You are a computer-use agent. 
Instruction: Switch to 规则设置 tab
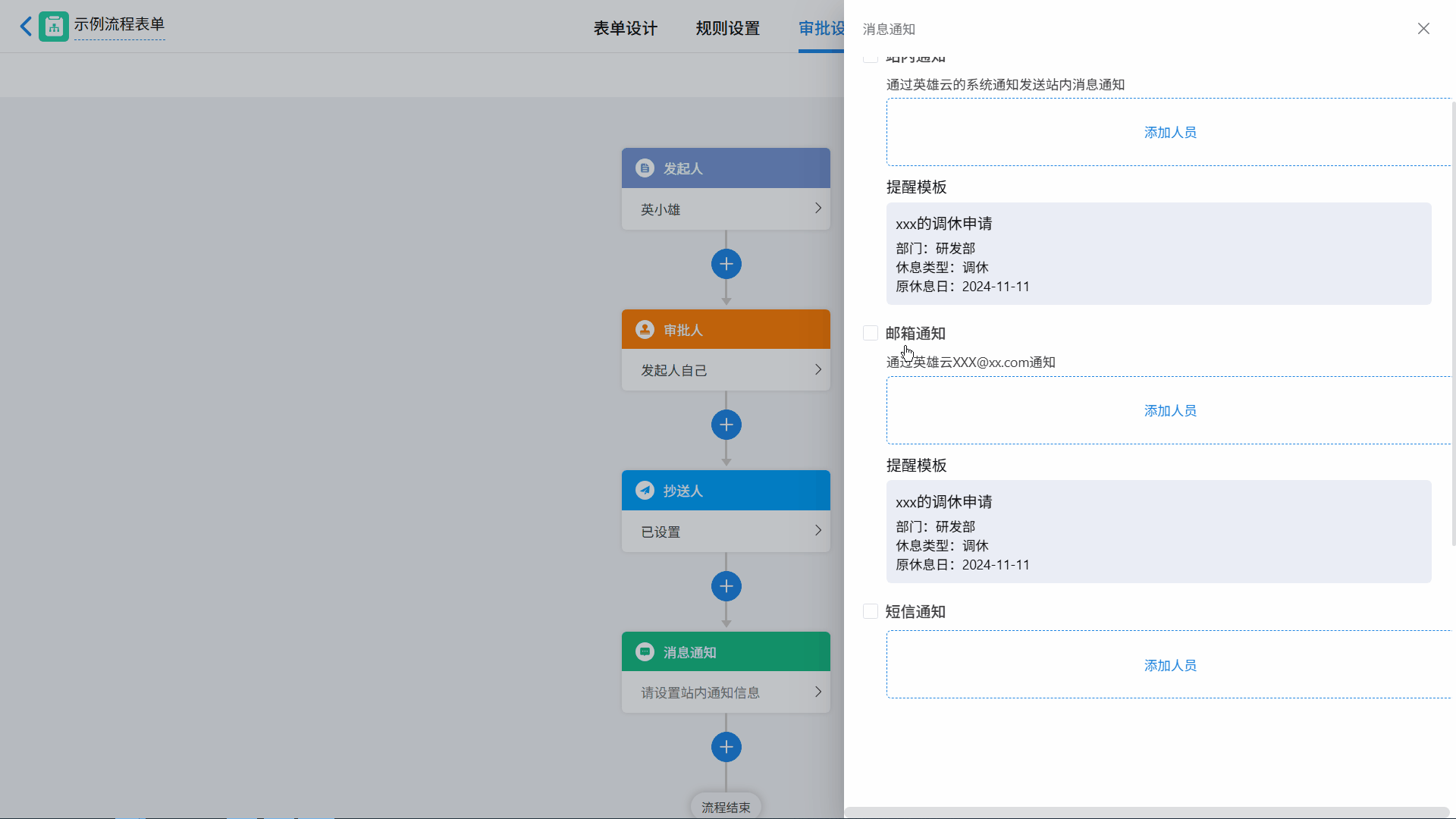(x=727, y=28)
